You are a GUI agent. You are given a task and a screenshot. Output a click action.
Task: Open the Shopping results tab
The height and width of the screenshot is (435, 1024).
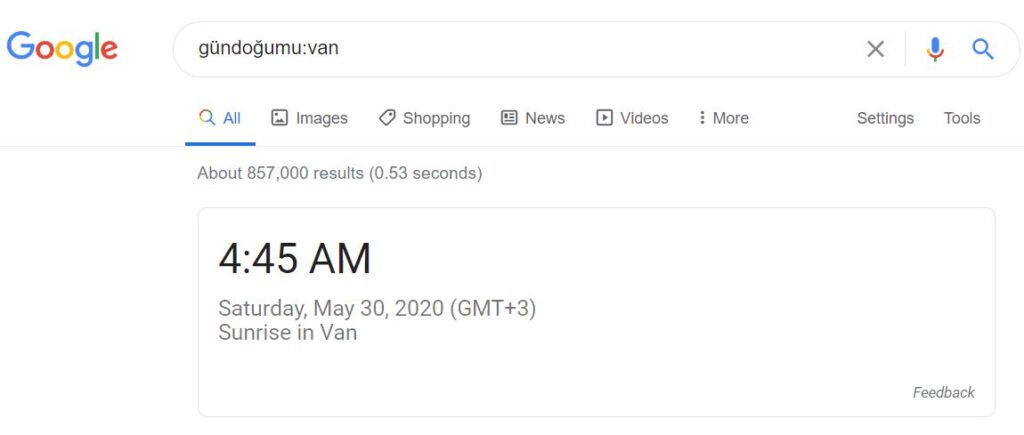pyautogui.click(x=424, y=118)
